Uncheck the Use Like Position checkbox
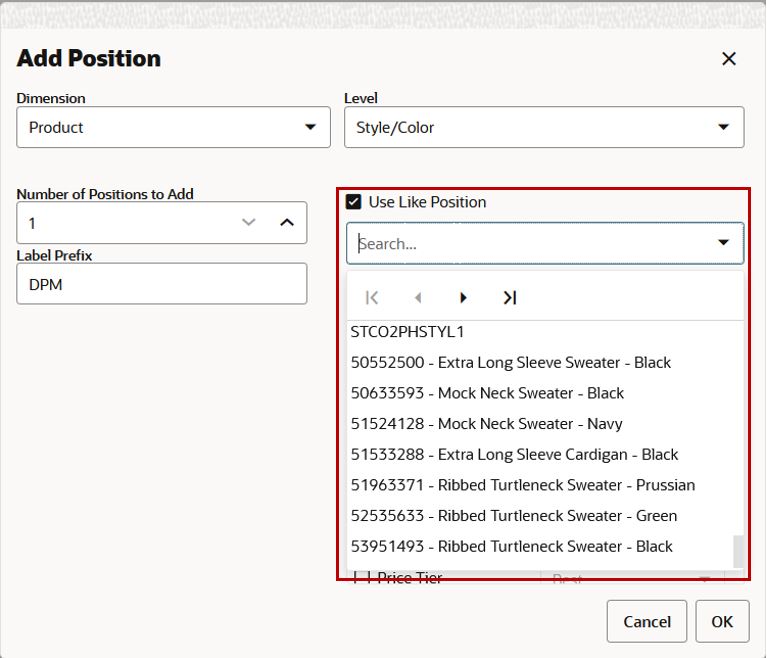Screen dimensions: 767x658 click(353, 202)
